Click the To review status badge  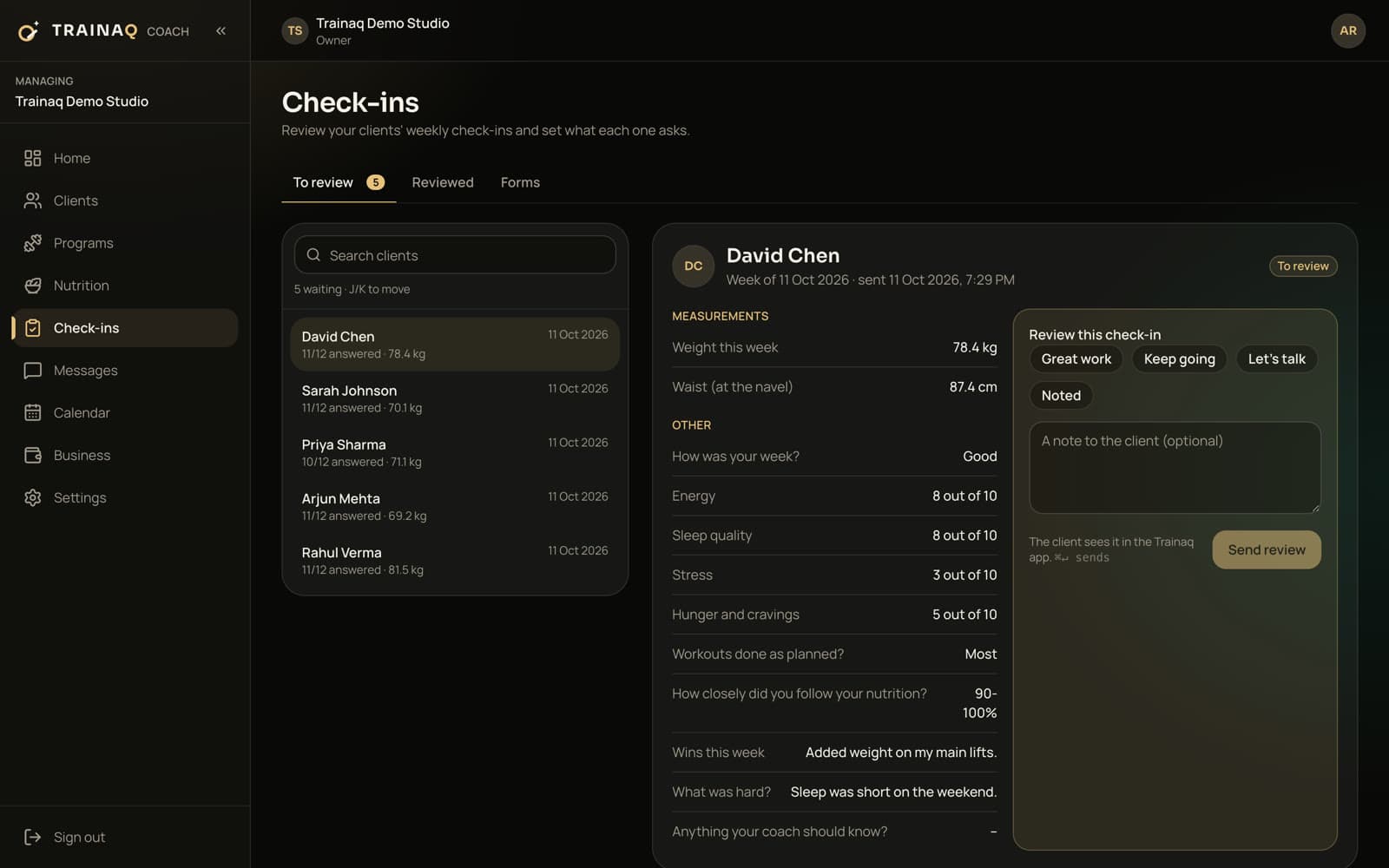tap(1303, 266)
